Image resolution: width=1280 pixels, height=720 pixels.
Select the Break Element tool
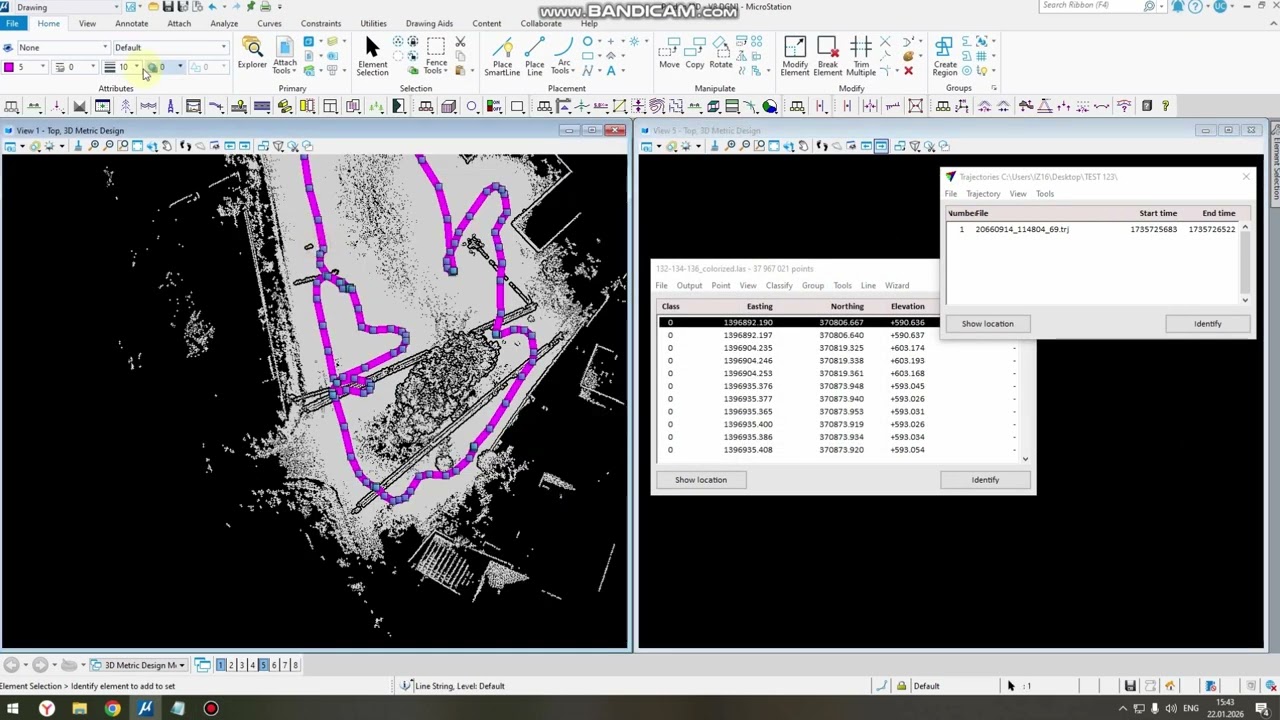[x=827, y=56]
